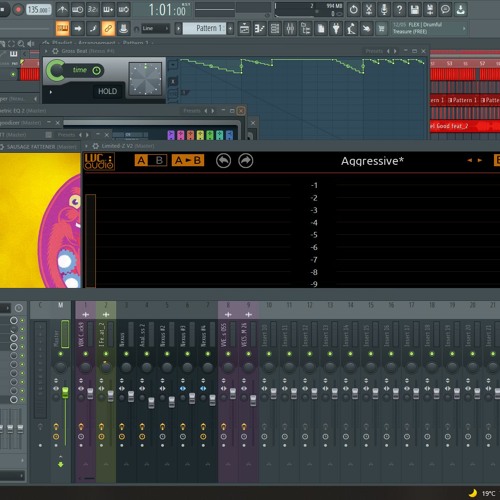
Task: Open Gross Beat plugin options menu arrow
Action: coord(46,51)
